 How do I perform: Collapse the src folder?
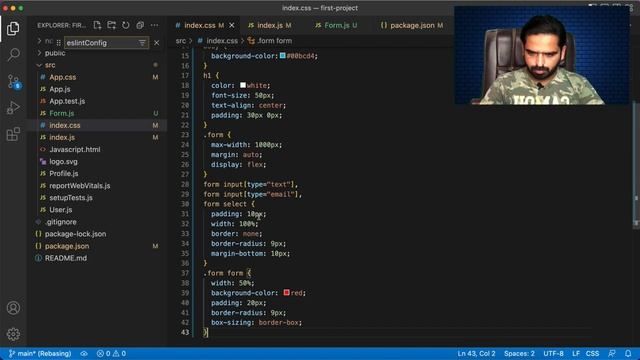(50, 65)
